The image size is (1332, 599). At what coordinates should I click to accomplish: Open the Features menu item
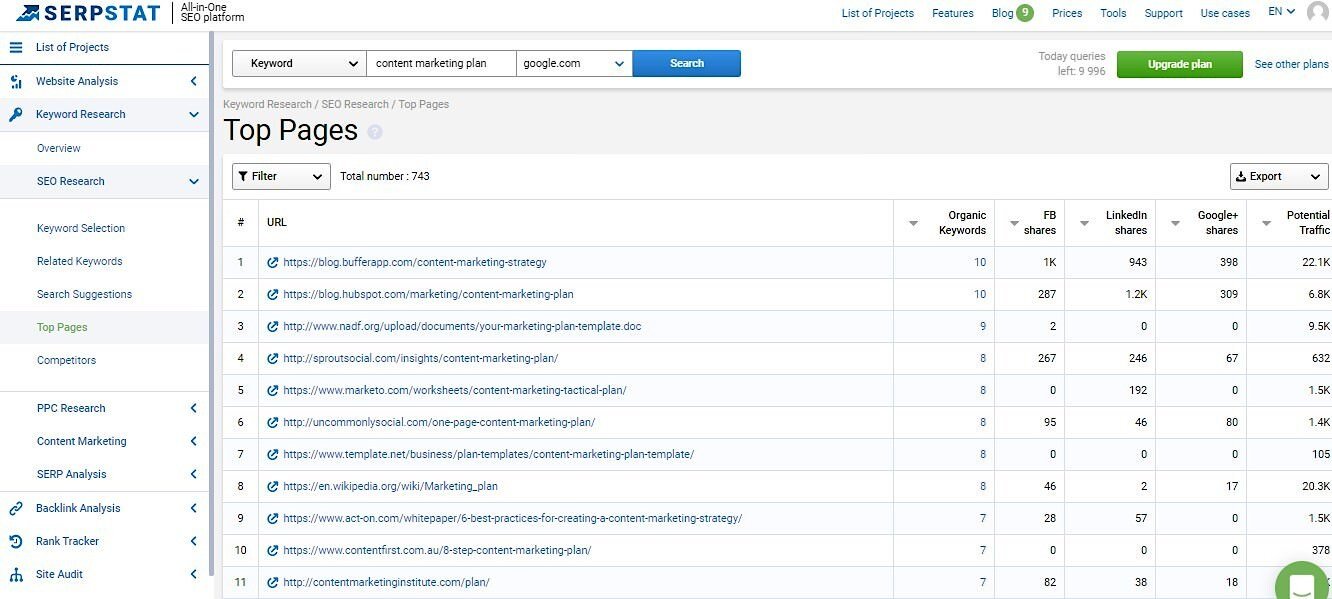[x=952, y=13]
